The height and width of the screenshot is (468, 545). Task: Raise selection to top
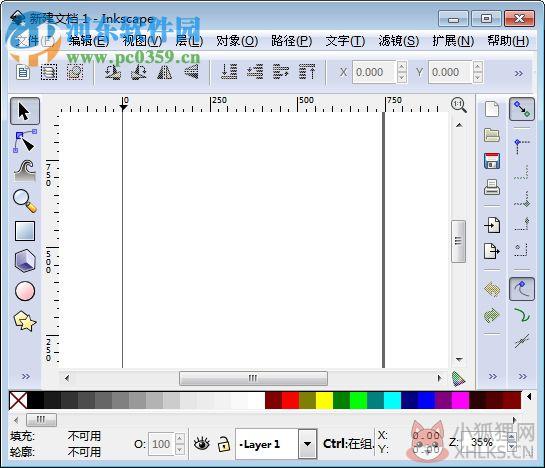[x=307, y=72]
